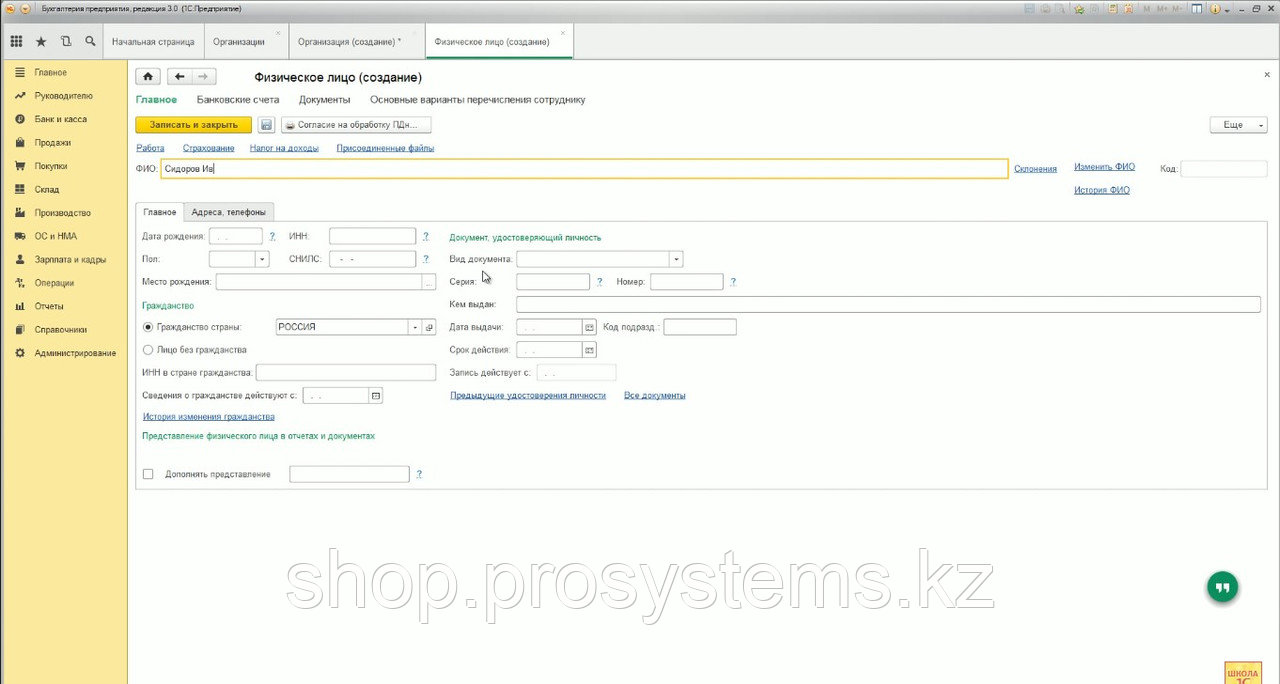Click the search magnifier icon
Image resolution: width=1280 pixels, height=684 pixels.
tap(90, 42)
